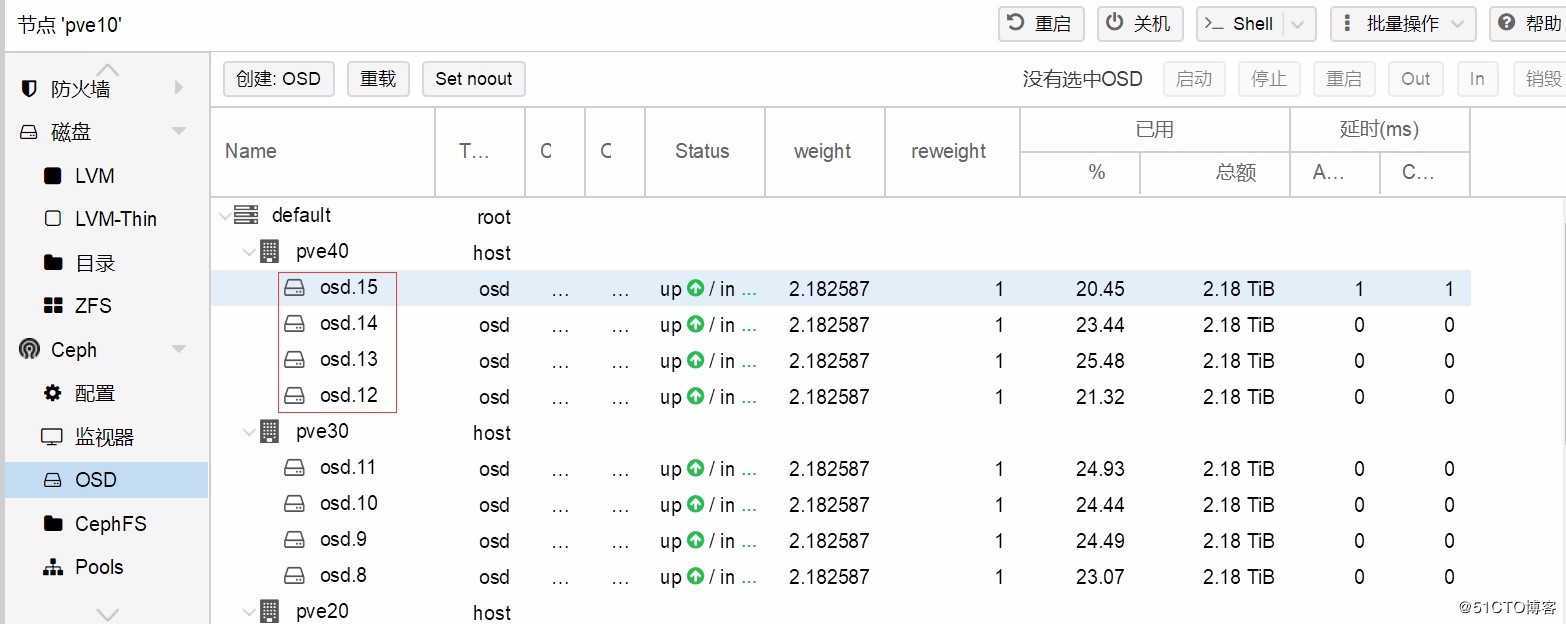
Task: Sort by the Name column header
Action: click(322, 152)
